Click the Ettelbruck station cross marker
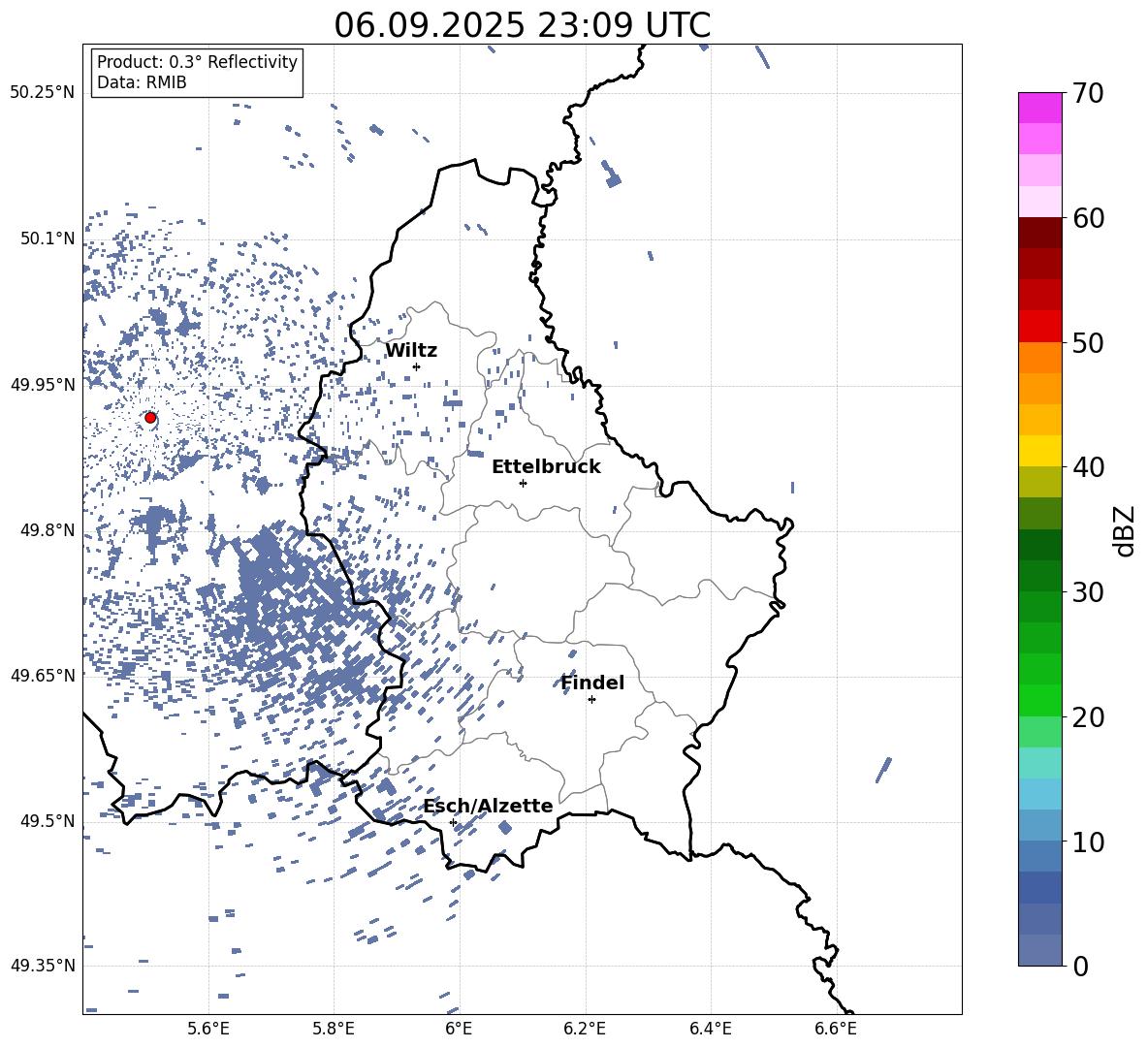 [523, 483]
